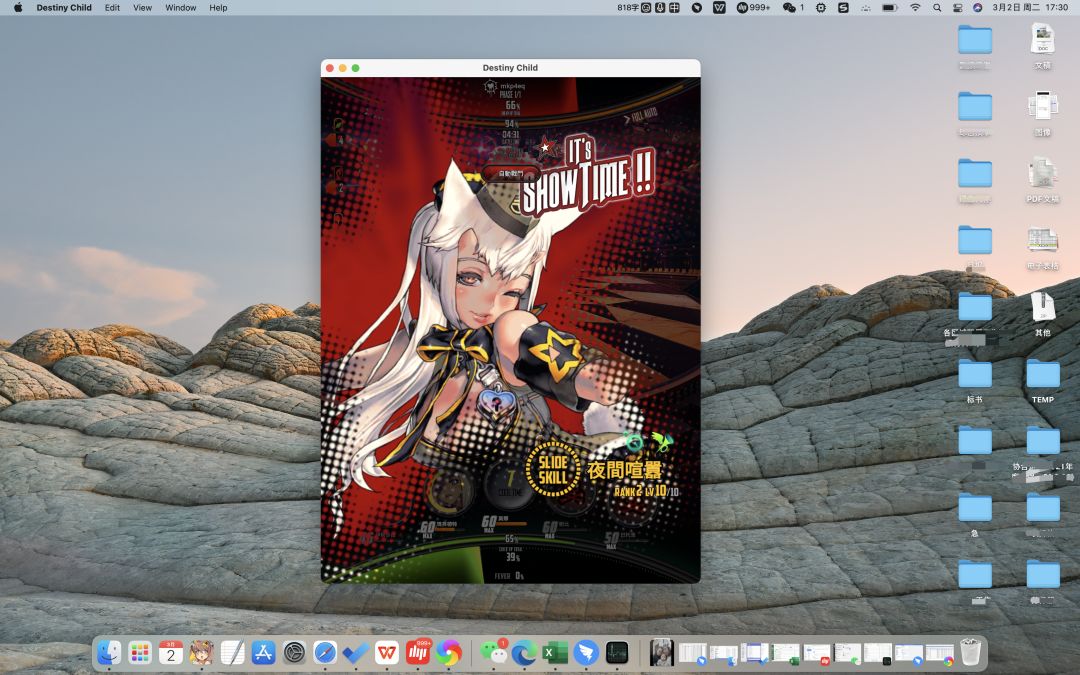The height and width of the screenshot is (675, 1080).
Task: Click the WeChat menu bar icon
Action: pyautogui.click(x=789, y=8)
